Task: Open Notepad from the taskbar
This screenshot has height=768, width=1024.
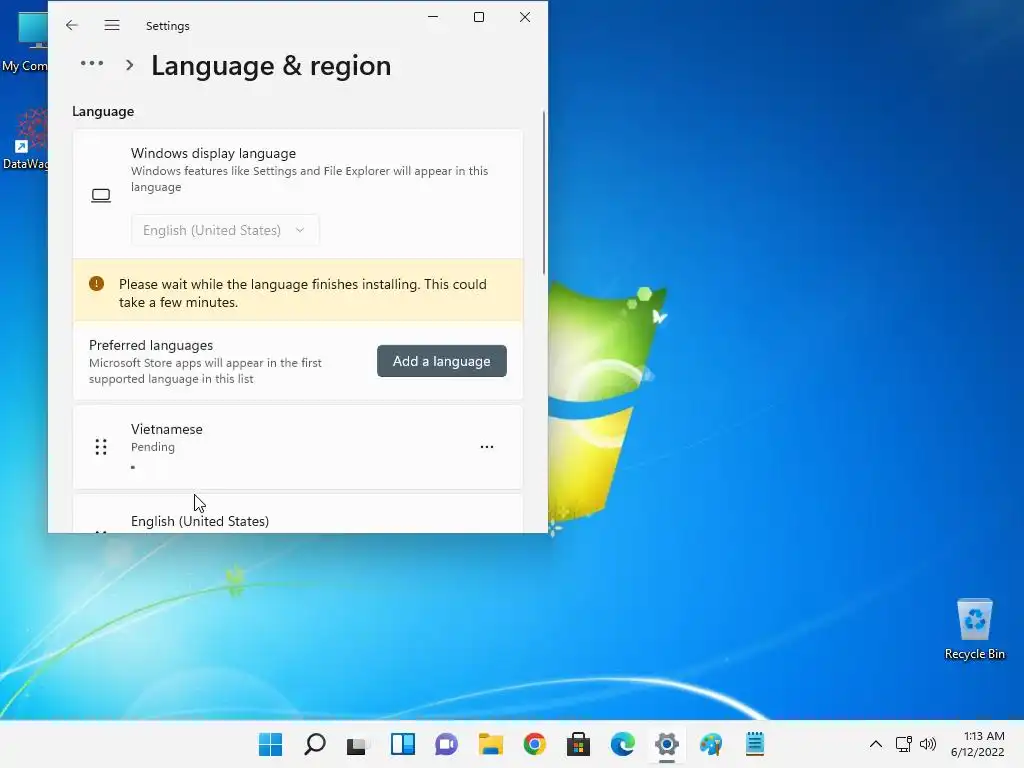Action: pos(755,744)
